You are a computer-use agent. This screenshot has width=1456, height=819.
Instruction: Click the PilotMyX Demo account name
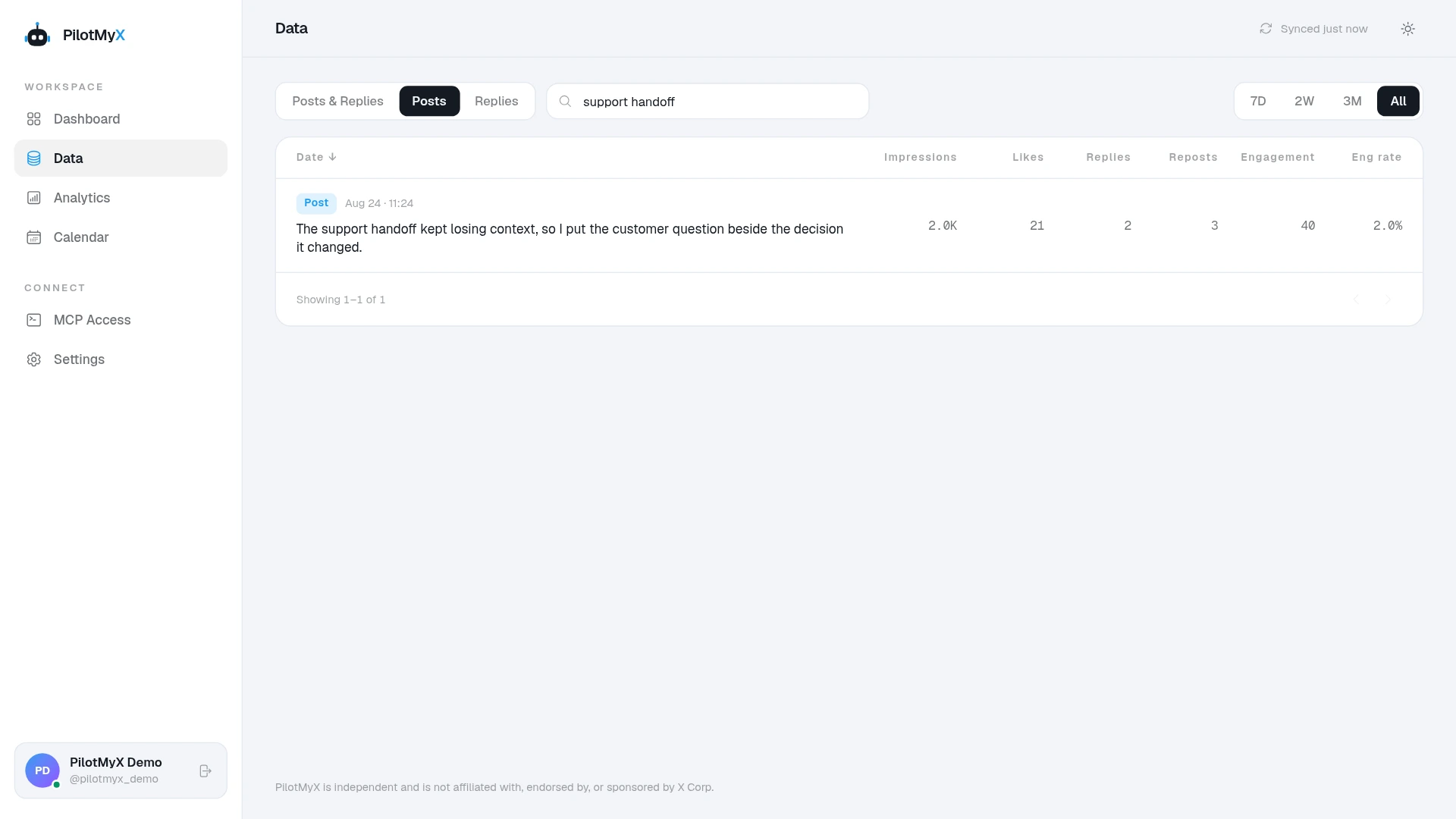[116, 762]
